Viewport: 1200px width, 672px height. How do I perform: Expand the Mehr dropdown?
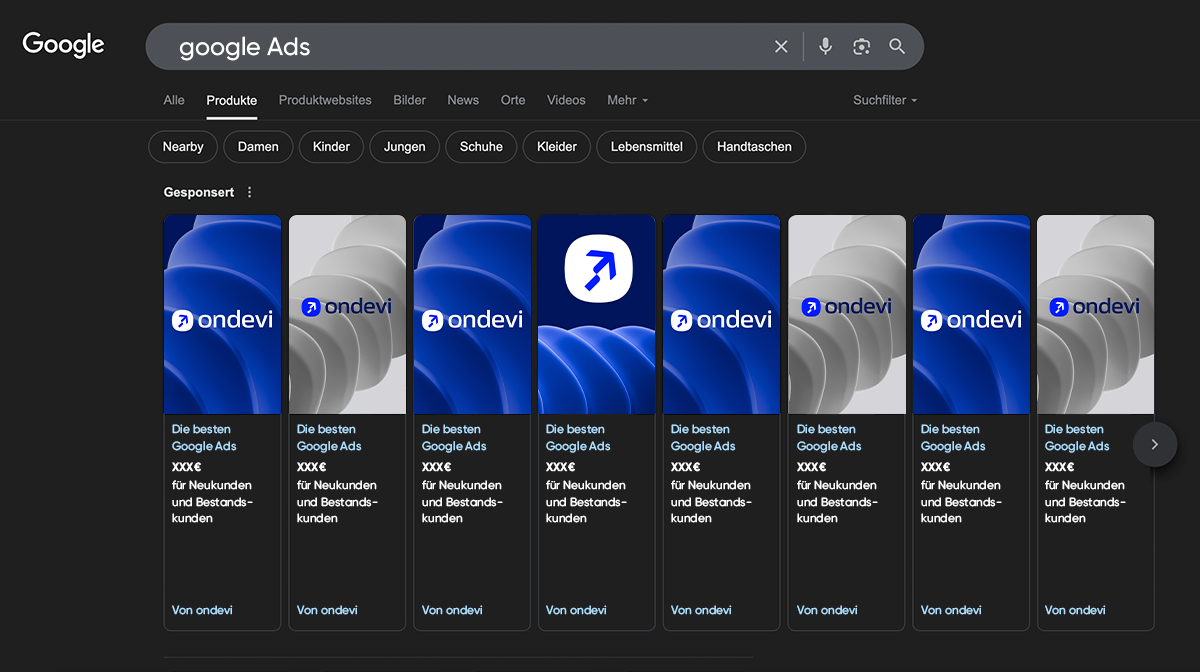coord(628,100)
